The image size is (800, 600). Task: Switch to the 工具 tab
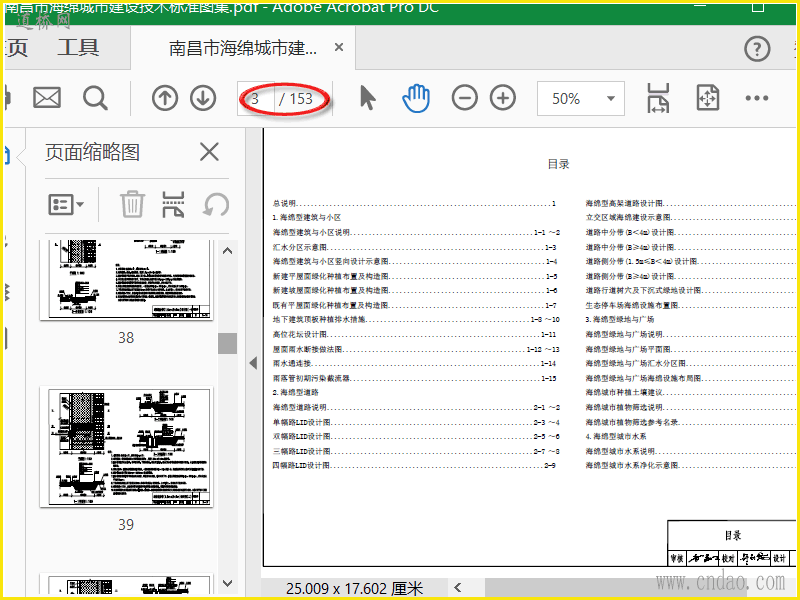(78, 47)
